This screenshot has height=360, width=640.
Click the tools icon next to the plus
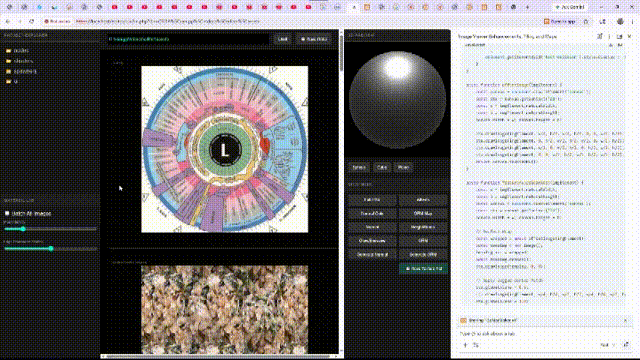tap(476, 345)
